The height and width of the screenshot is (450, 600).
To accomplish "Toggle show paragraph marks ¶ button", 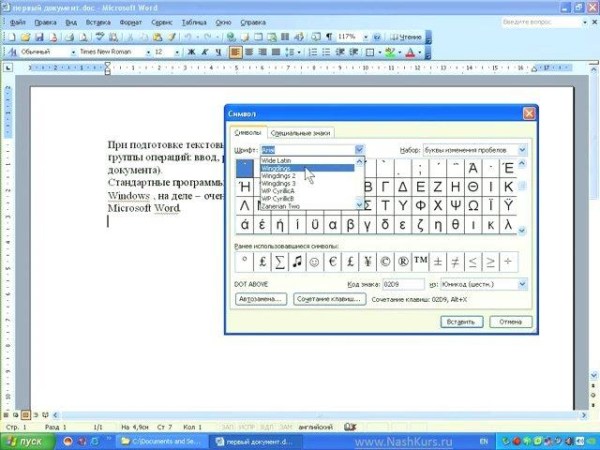I will tap(329, 36).
